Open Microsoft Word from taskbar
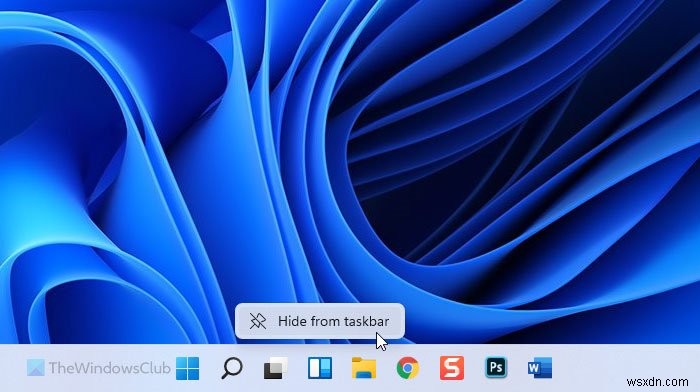The image size is (700, 392). click(x=540, y=368)
